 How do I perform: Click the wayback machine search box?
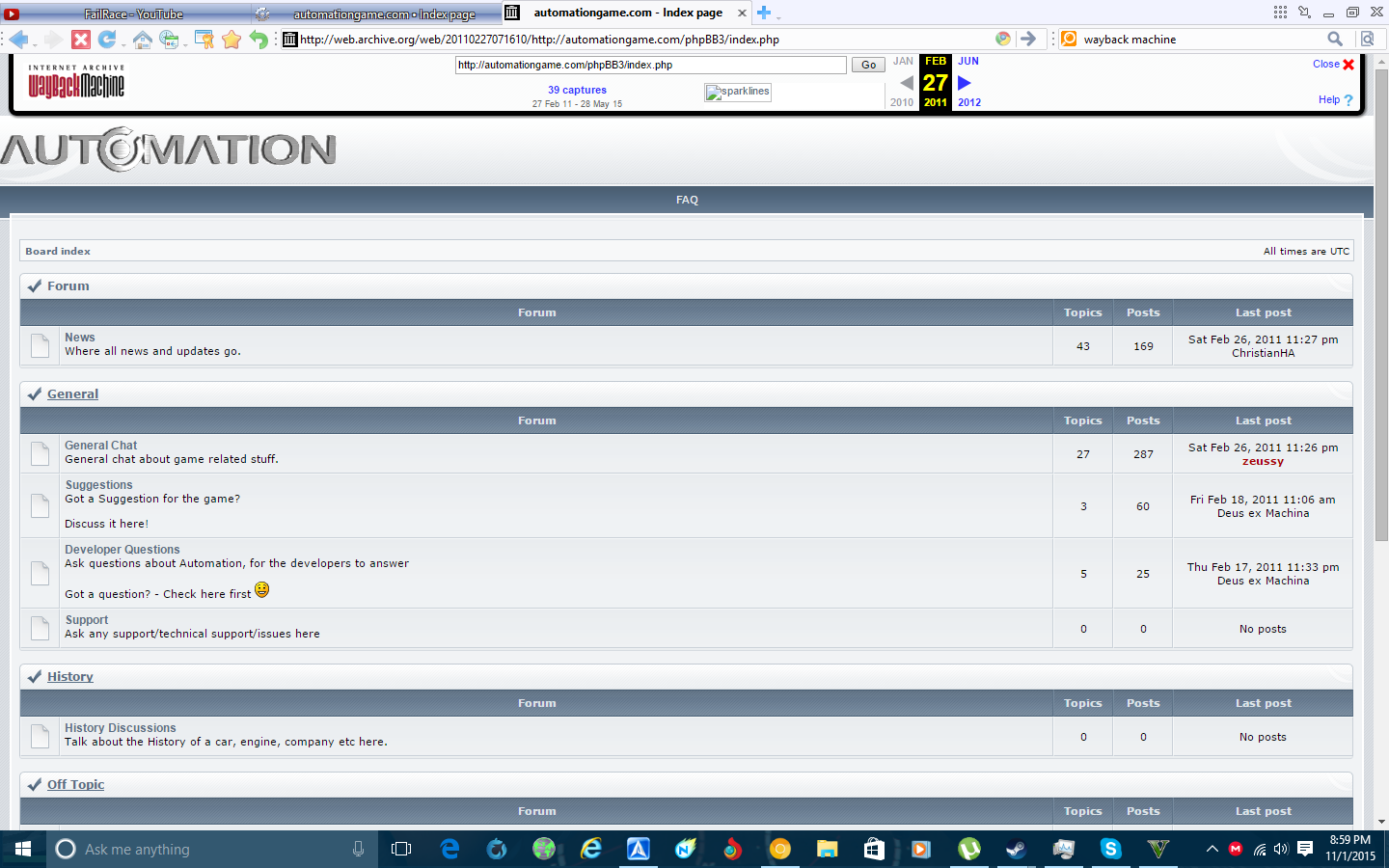(x=1201, y=40)
